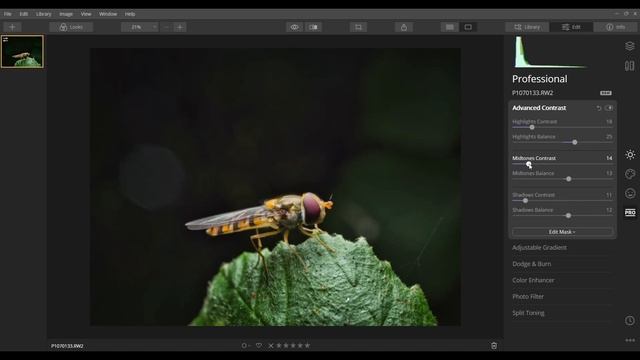
Task: Click the add image plus button
Action: click(x=12, y=27)
